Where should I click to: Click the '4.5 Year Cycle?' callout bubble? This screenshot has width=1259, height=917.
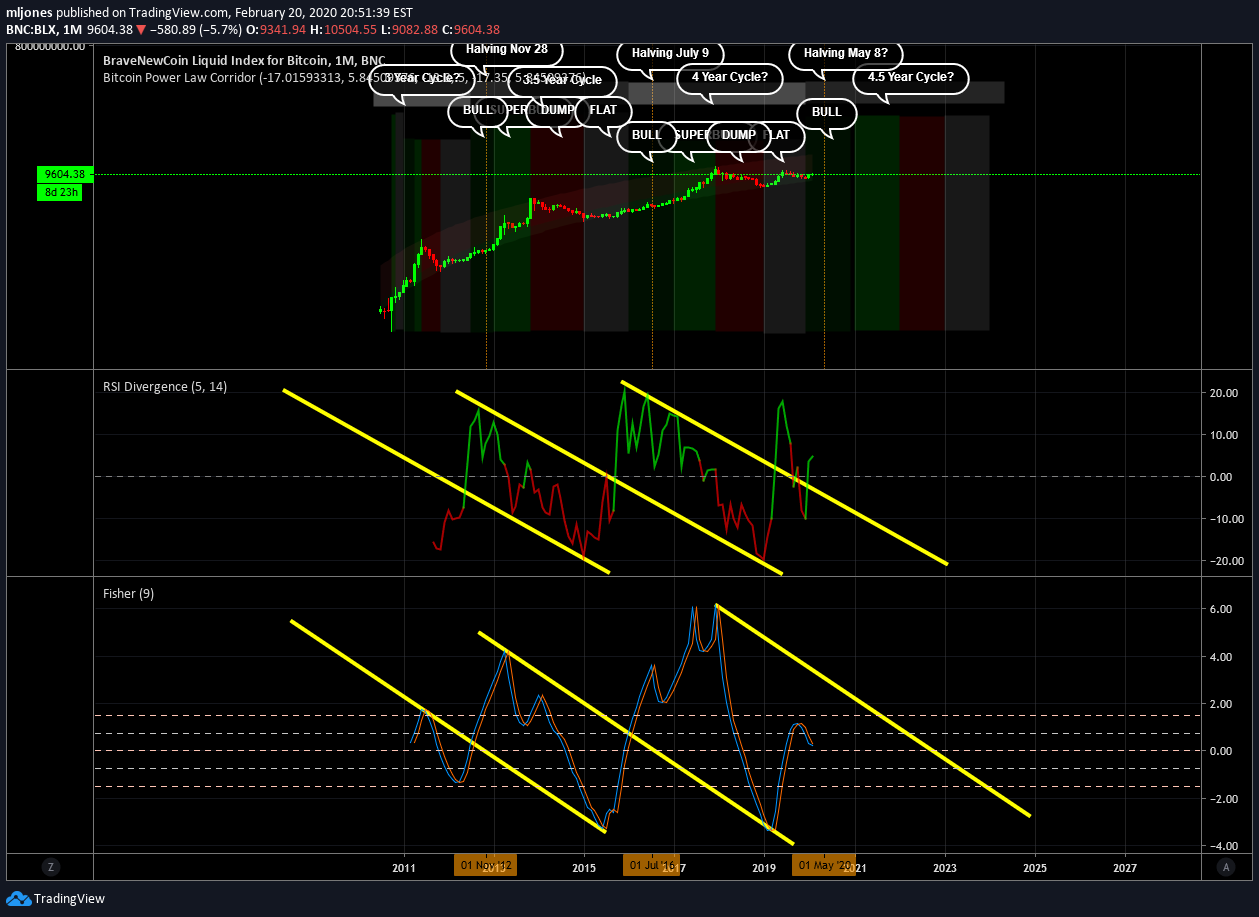tap(910, 77)
